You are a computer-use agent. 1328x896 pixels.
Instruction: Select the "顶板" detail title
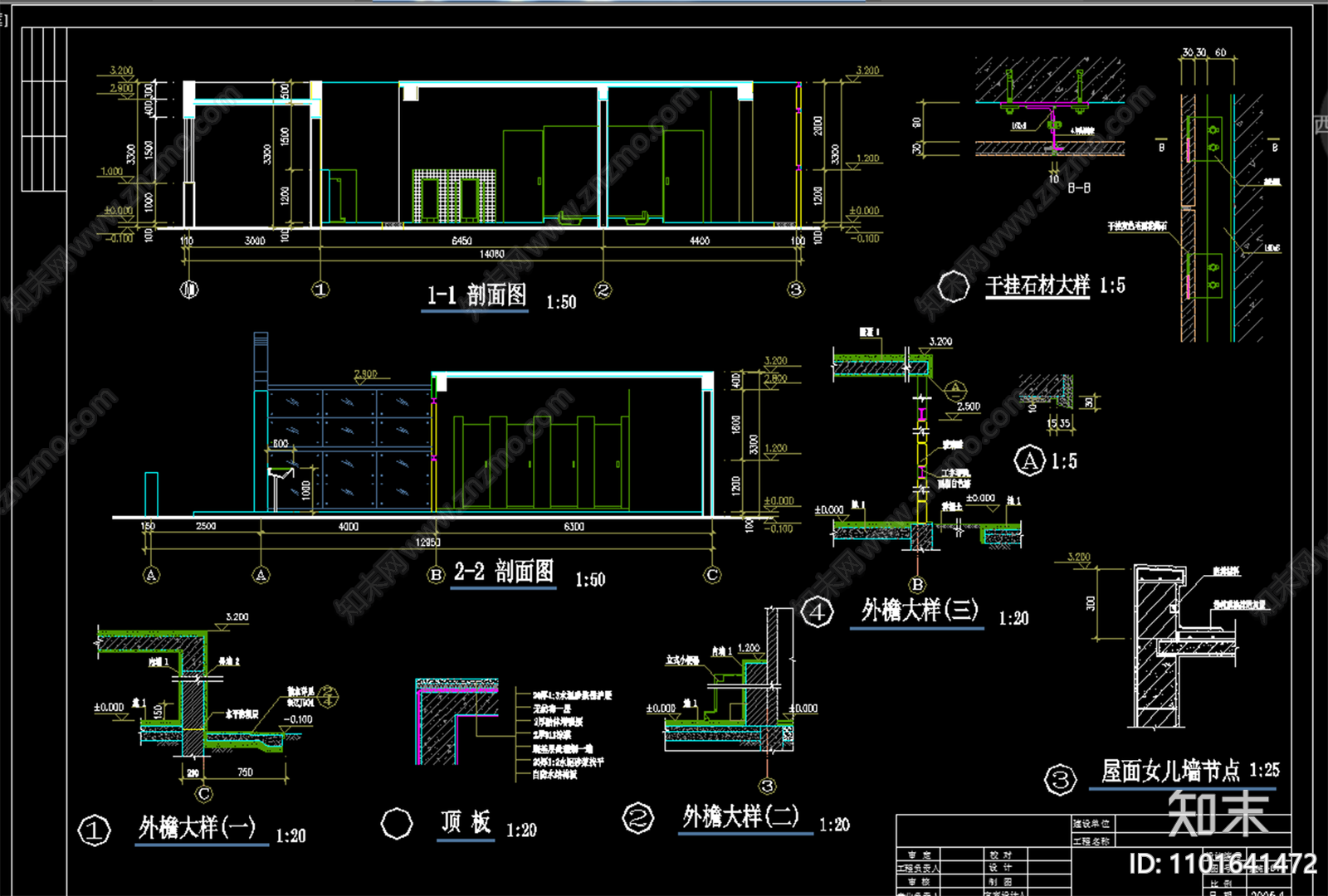point(466,822)
